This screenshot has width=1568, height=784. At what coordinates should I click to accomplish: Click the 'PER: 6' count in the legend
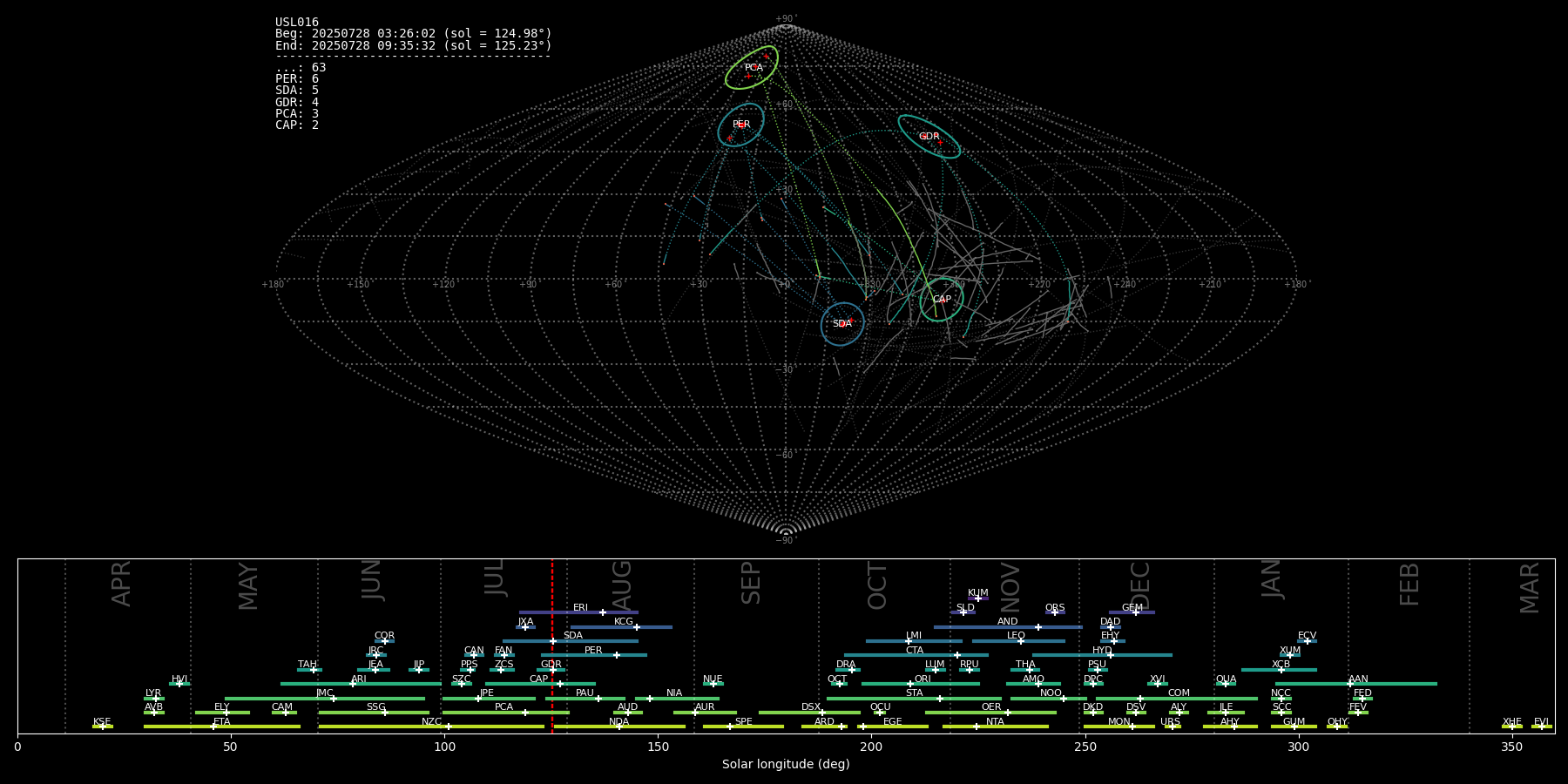click(x=297, y=79)
